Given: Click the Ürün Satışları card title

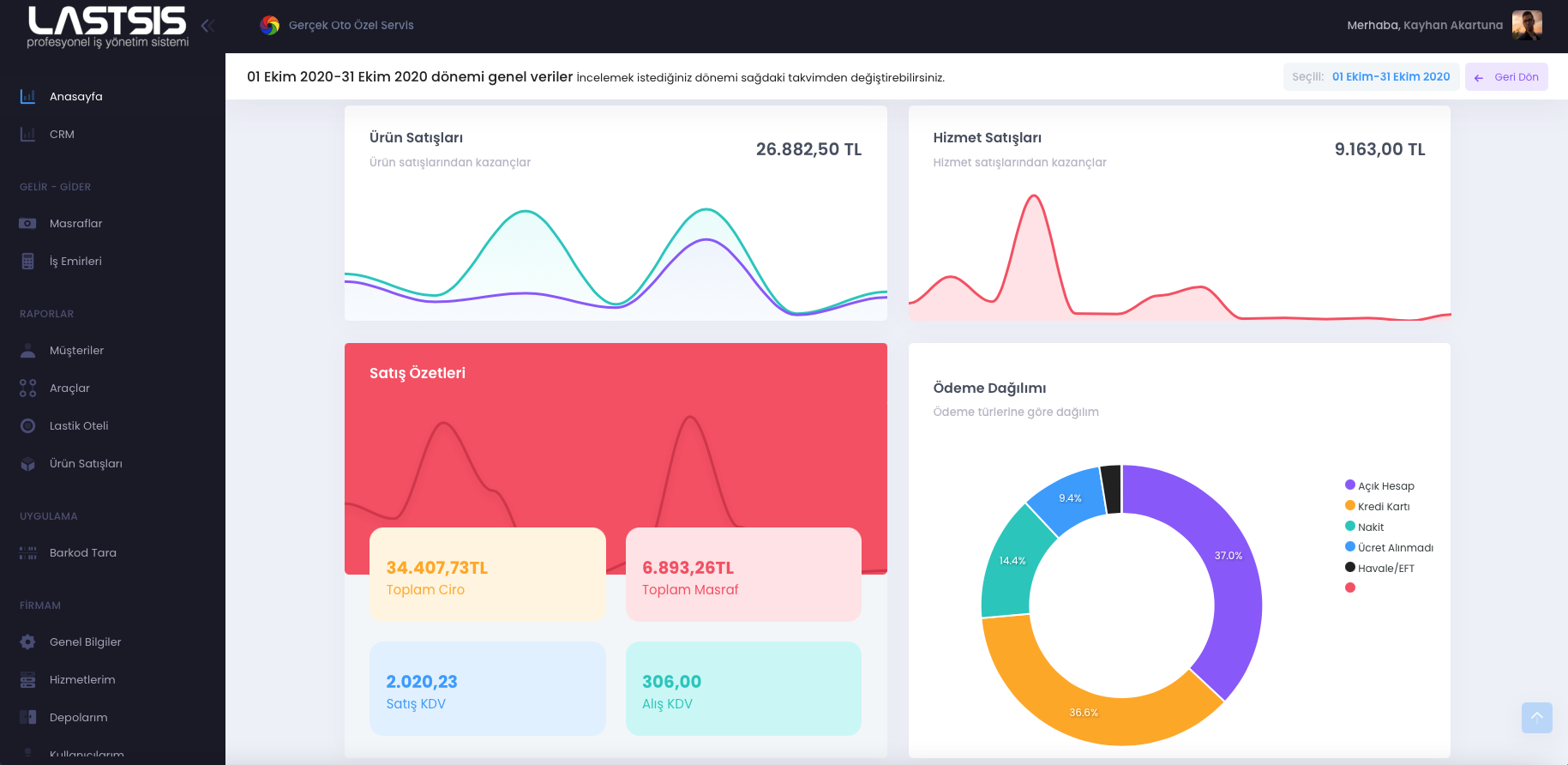Looking at the screenshot, I should [x=416, y=138].
